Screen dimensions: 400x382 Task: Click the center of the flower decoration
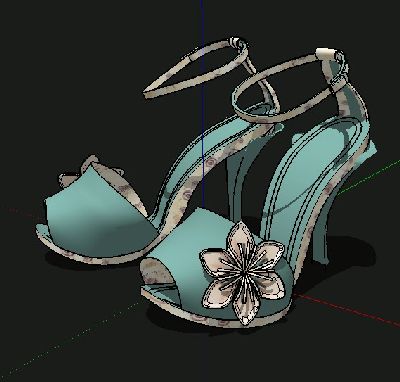[x=244, y=273]
